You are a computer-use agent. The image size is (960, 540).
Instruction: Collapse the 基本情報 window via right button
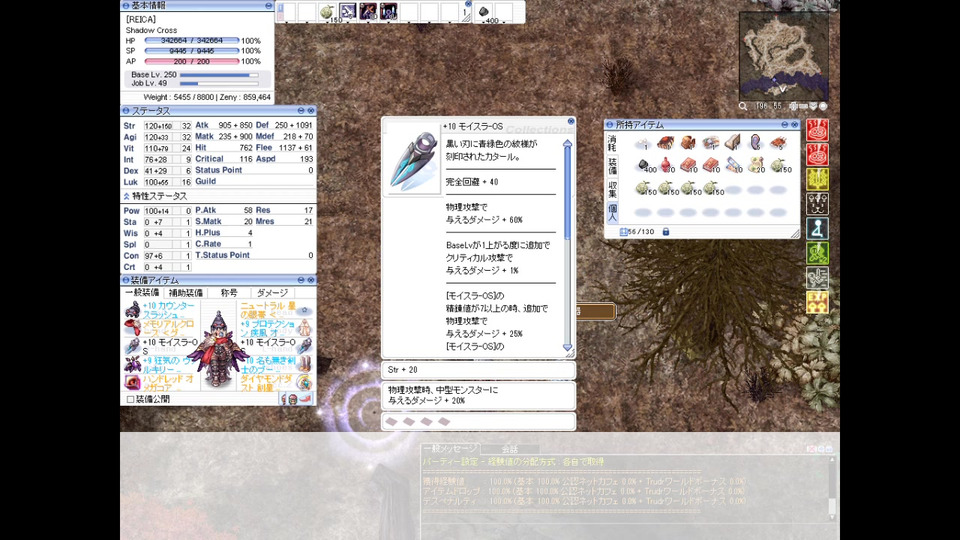[268, 6]
